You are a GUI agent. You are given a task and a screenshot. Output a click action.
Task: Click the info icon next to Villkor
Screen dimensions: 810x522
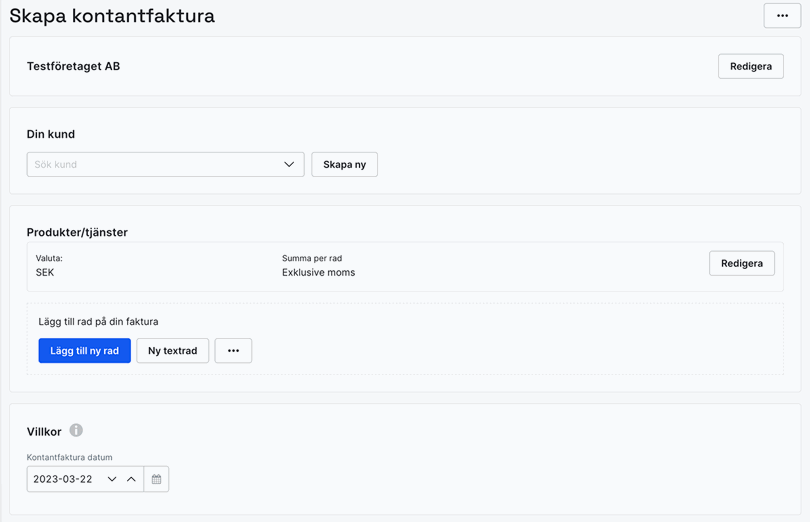click(x=76, y=430)
